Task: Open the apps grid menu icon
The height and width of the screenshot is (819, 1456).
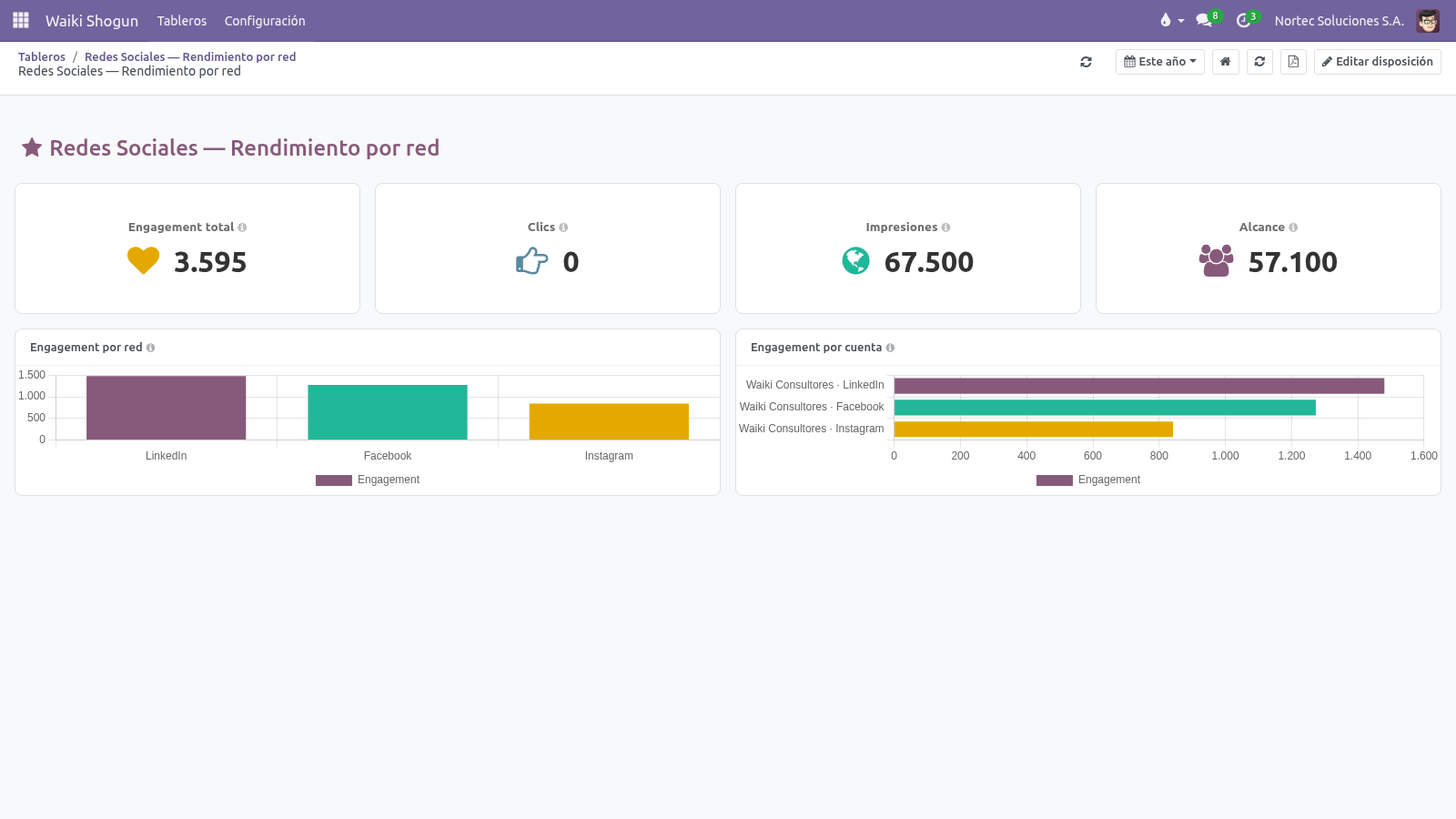Action: (x=21, y=20)
